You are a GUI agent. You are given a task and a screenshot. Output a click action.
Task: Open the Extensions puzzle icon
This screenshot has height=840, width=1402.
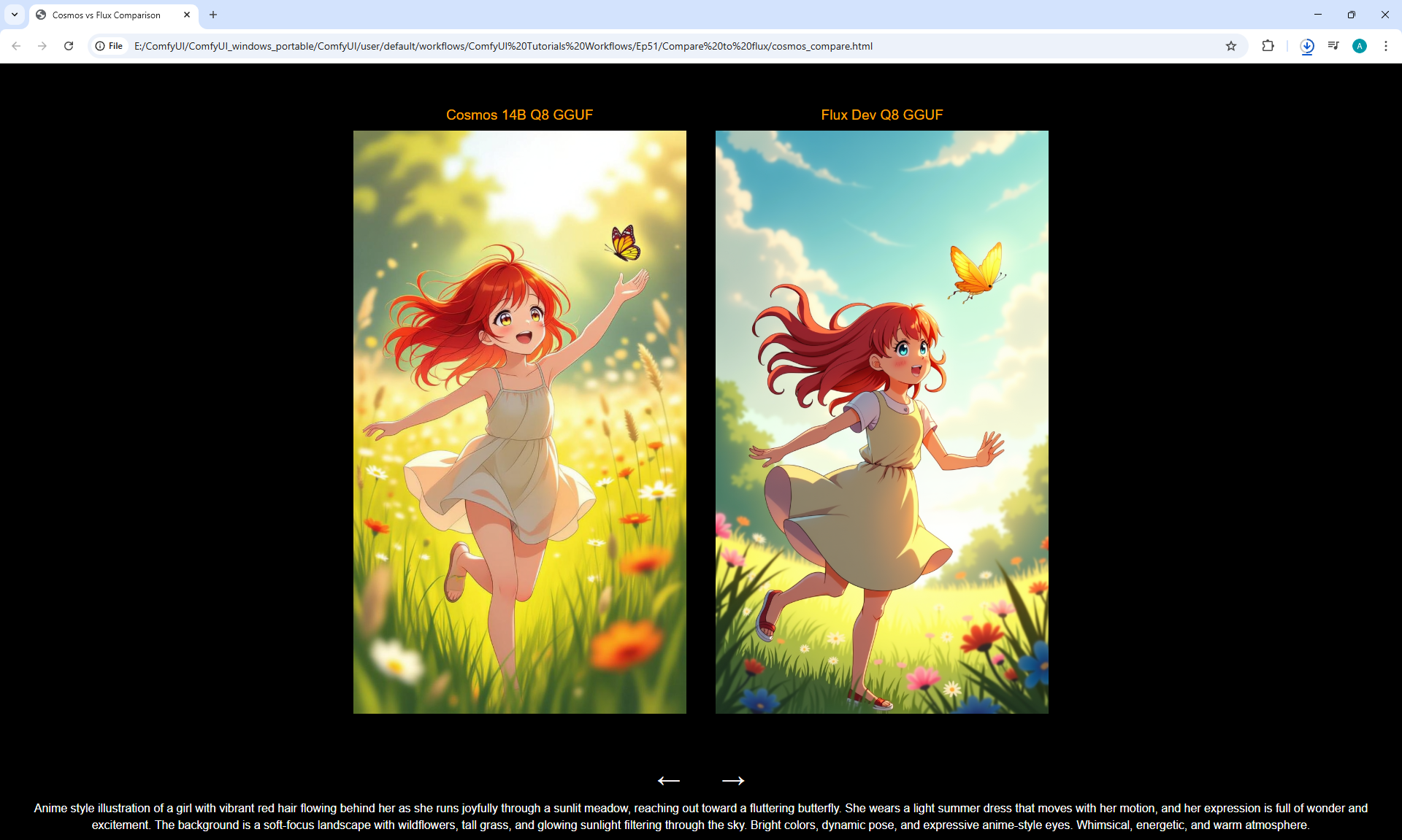coord(1268,46)
